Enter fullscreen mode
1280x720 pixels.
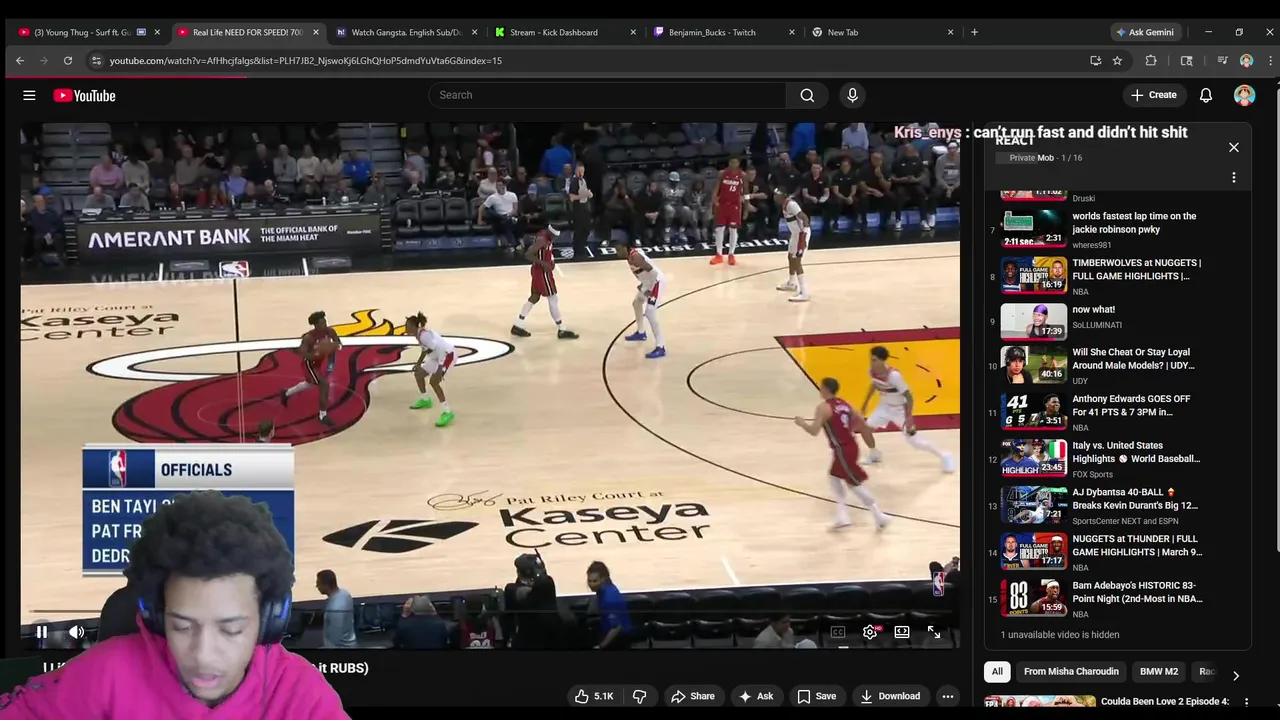[934, 632]
